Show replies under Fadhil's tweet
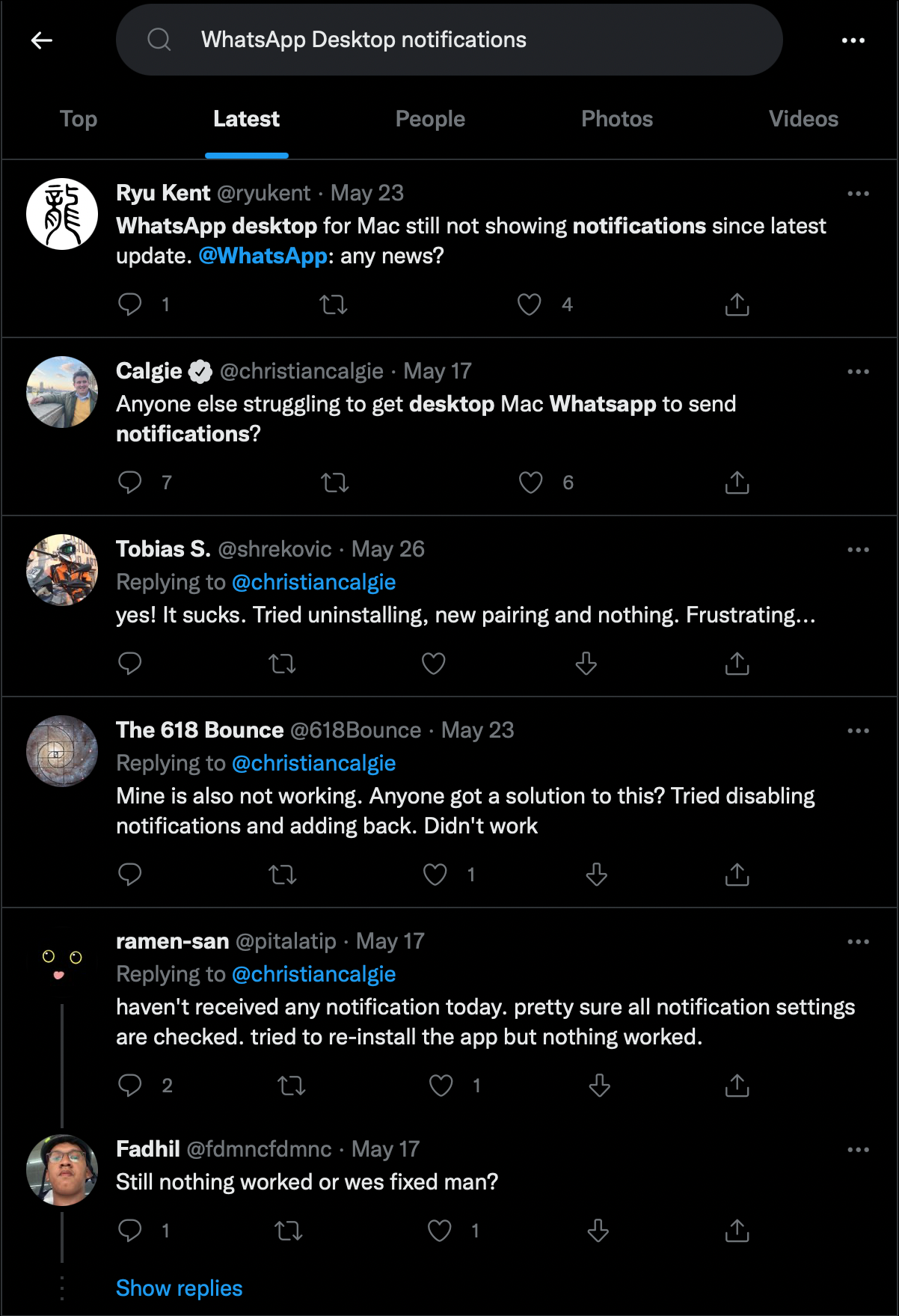Image resolution: width=899 pixels, height=1316 pixels. (180, 1288)
